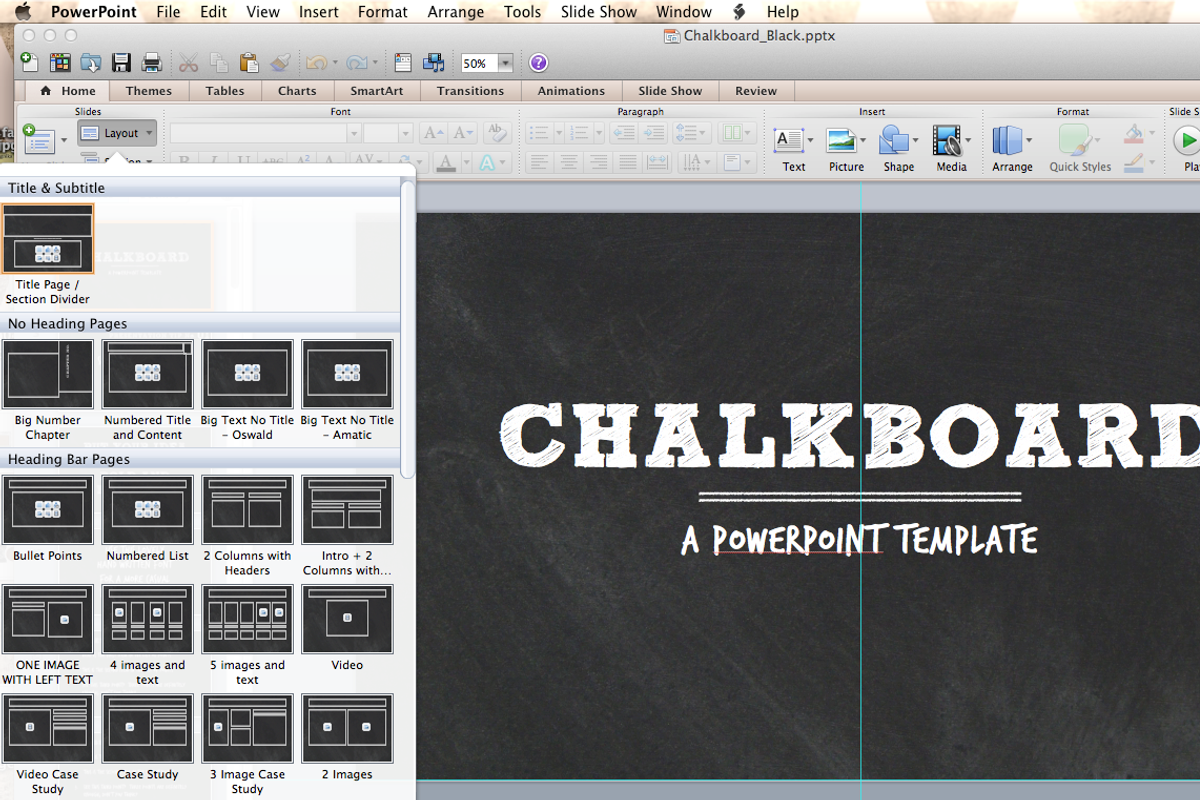Open the Review ribbon tab
This screenshot has height=800, width=1200.
tap(756, 91)
